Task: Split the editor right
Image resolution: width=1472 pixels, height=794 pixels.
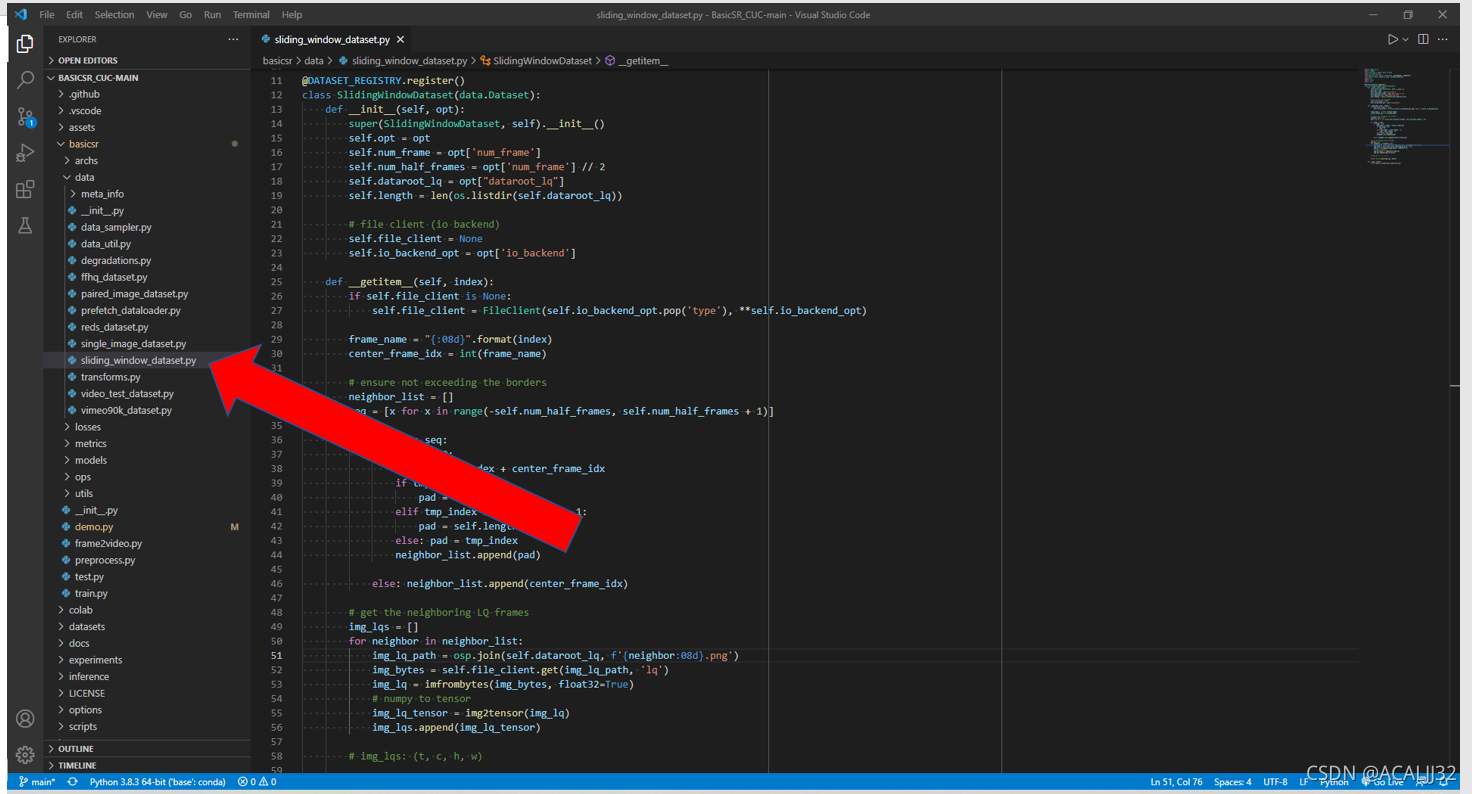Action: (1423, 39)
